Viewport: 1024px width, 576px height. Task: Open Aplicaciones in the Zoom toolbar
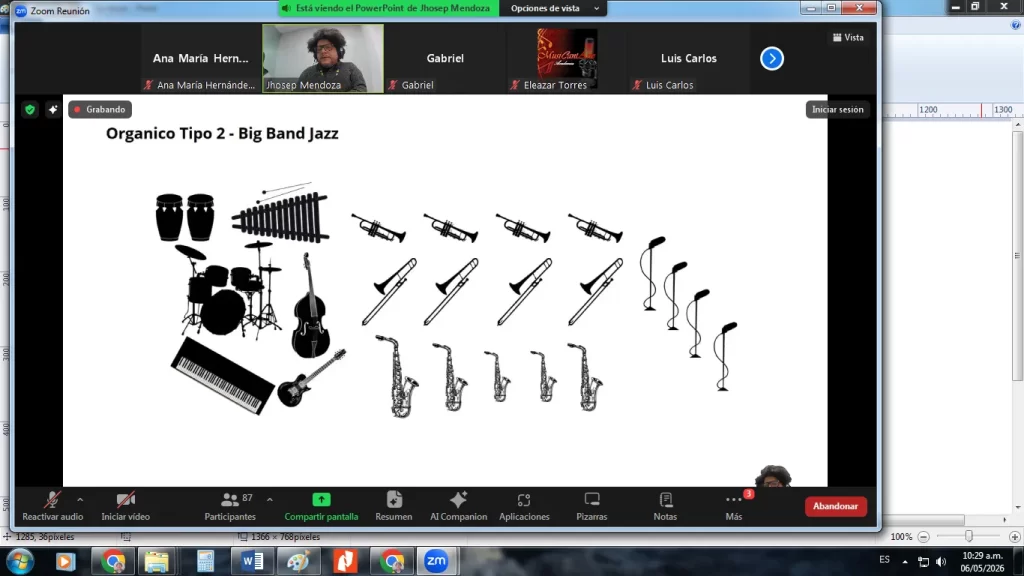(524, 506)
